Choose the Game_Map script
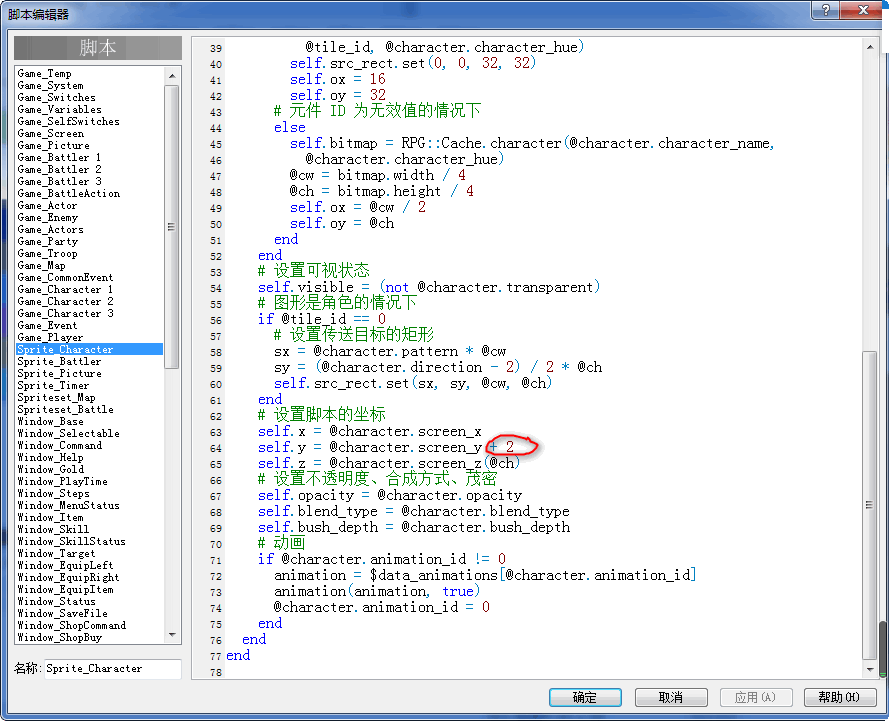 pos(41,266)
